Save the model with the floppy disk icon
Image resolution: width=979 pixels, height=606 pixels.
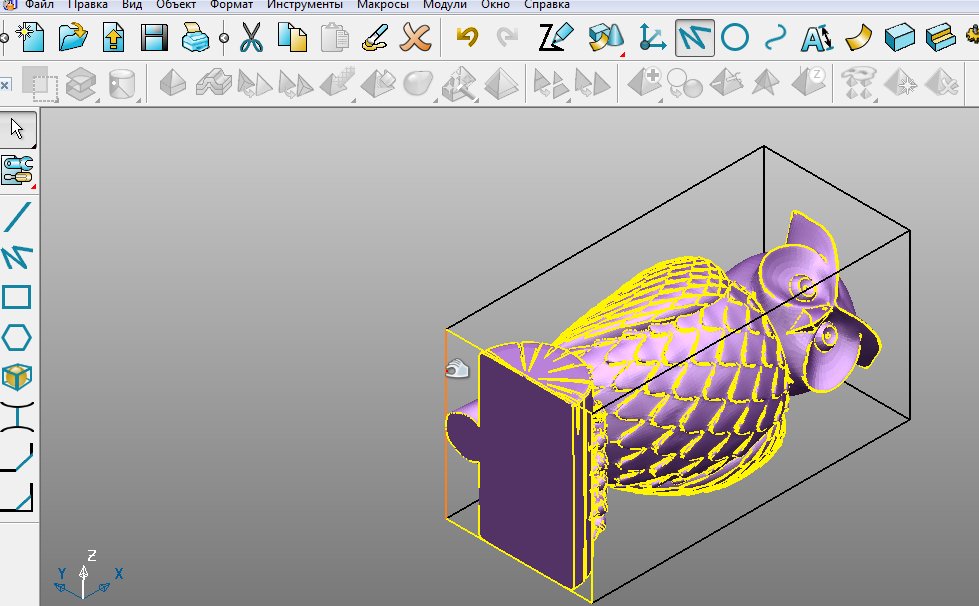(154, 37)
